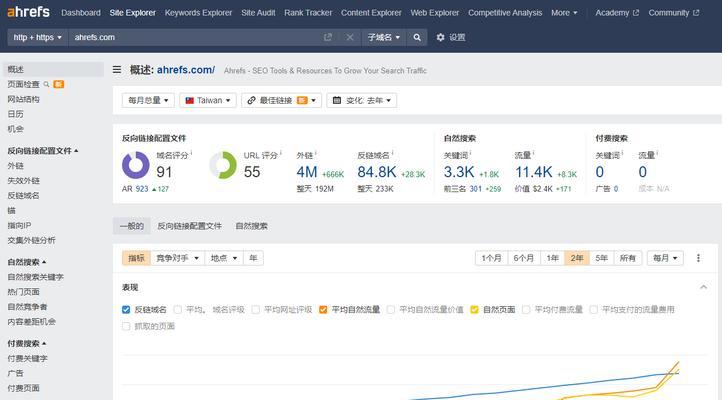Open Keywords Explorer in top navigation
The height and width of the screenshot is (400, 722).
(198, 13)
